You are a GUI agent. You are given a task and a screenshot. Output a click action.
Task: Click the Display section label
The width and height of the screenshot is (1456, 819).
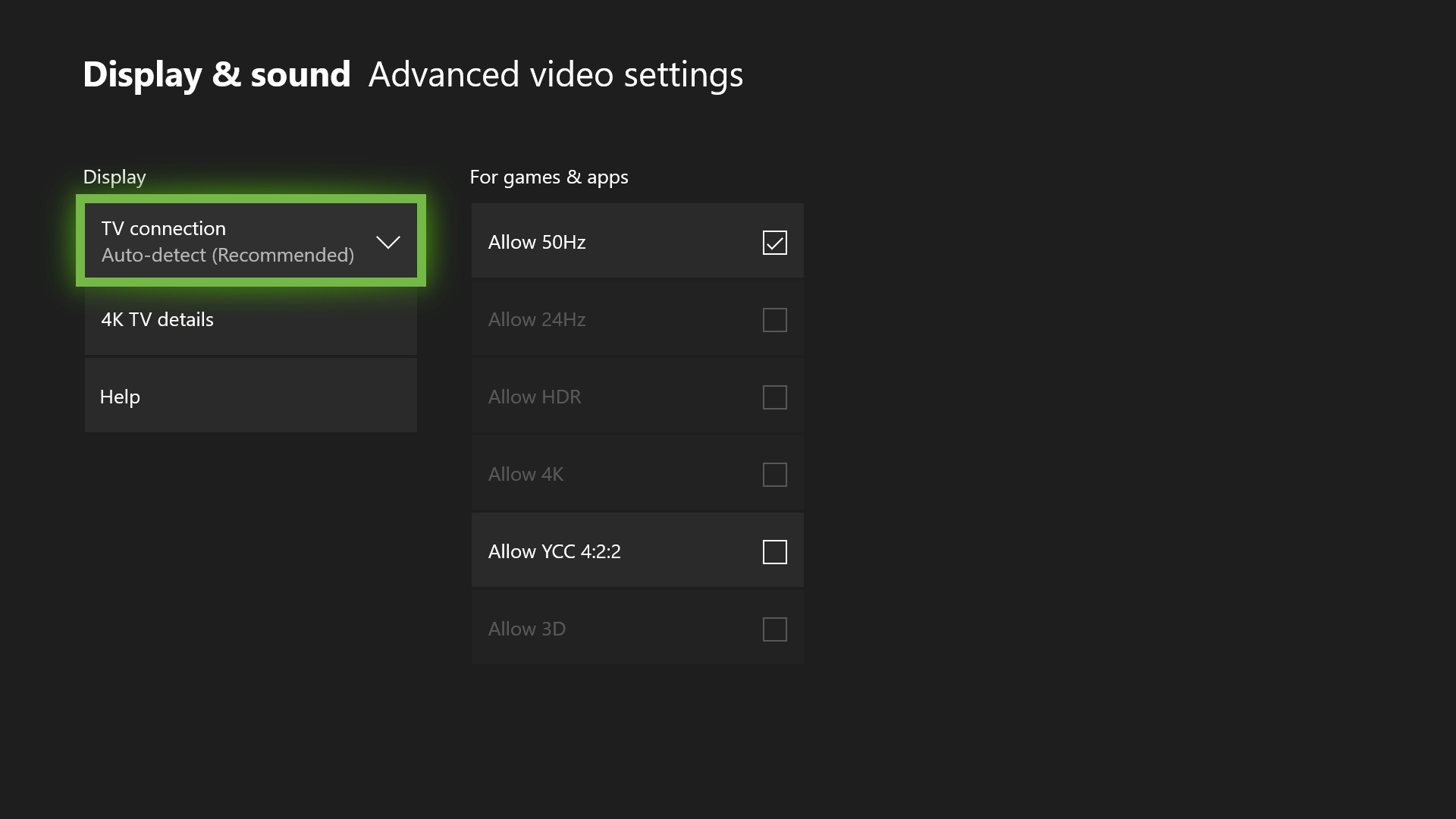tap(114, 177)
